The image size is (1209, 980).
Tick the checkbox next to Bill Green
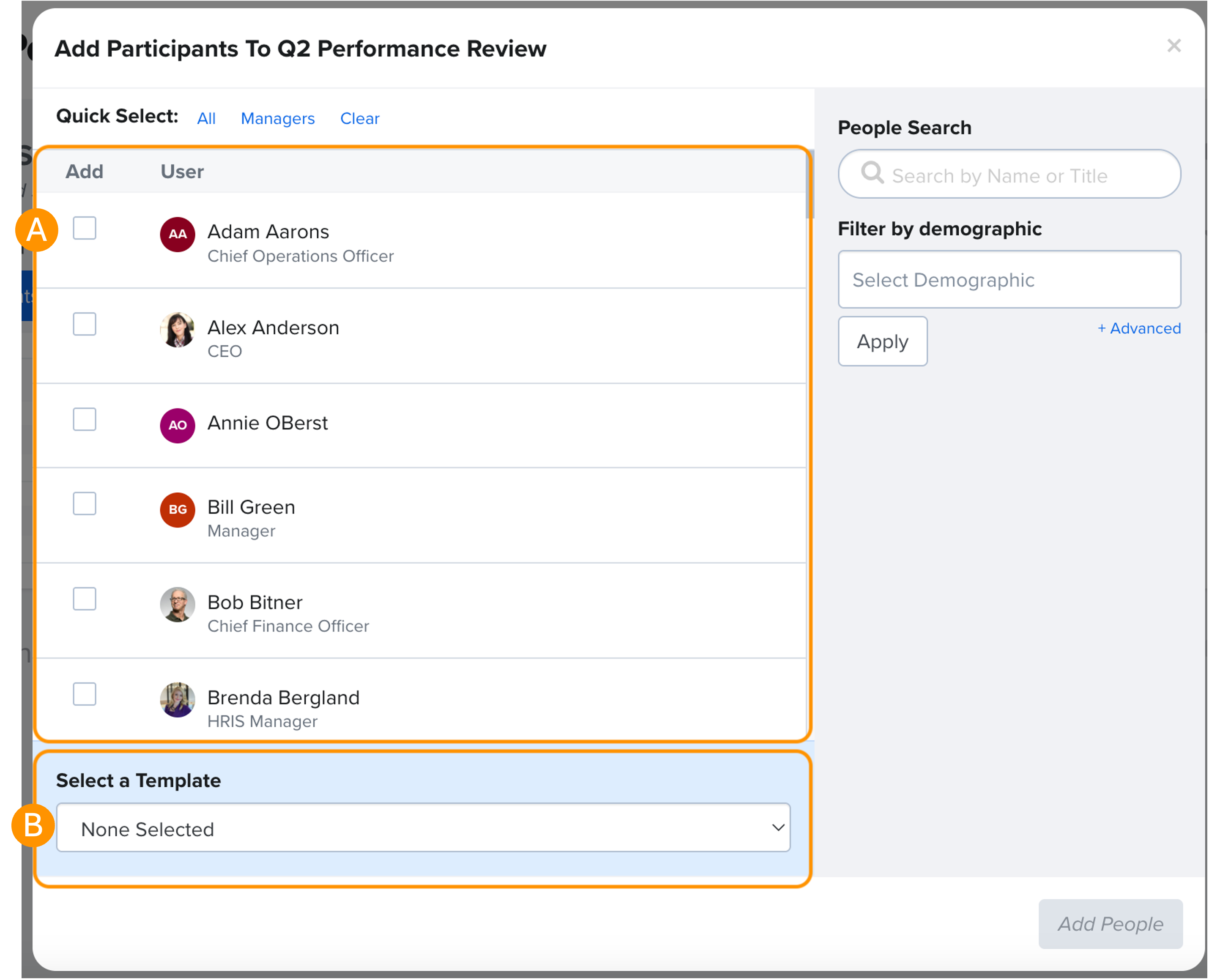(85, 504)
